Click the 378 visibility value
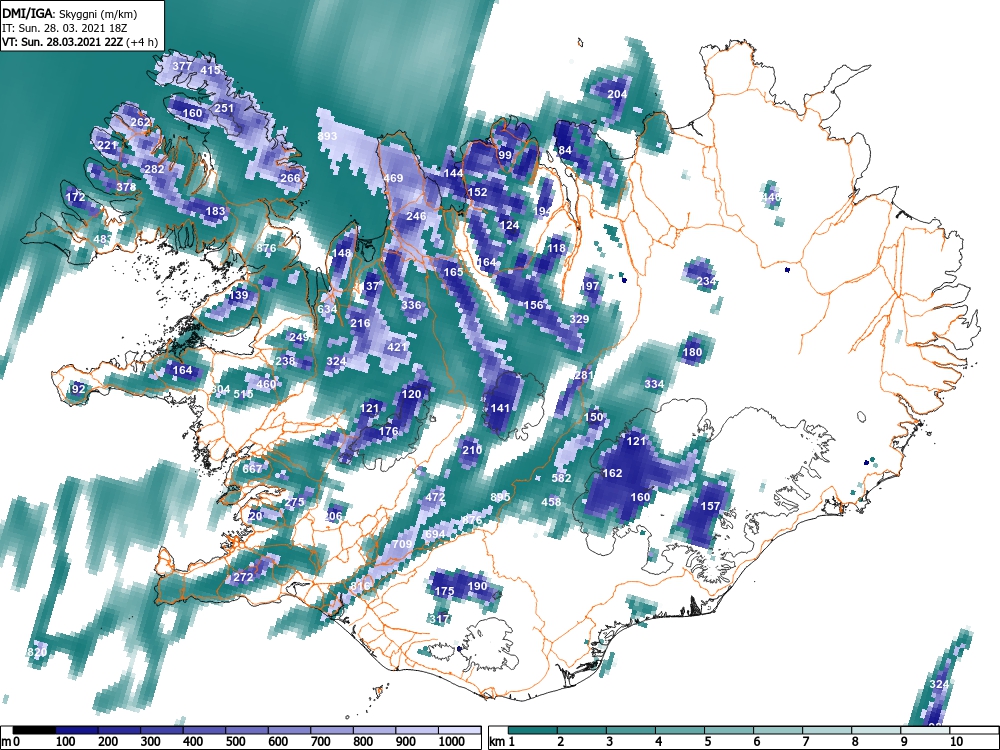 [126, 187]
